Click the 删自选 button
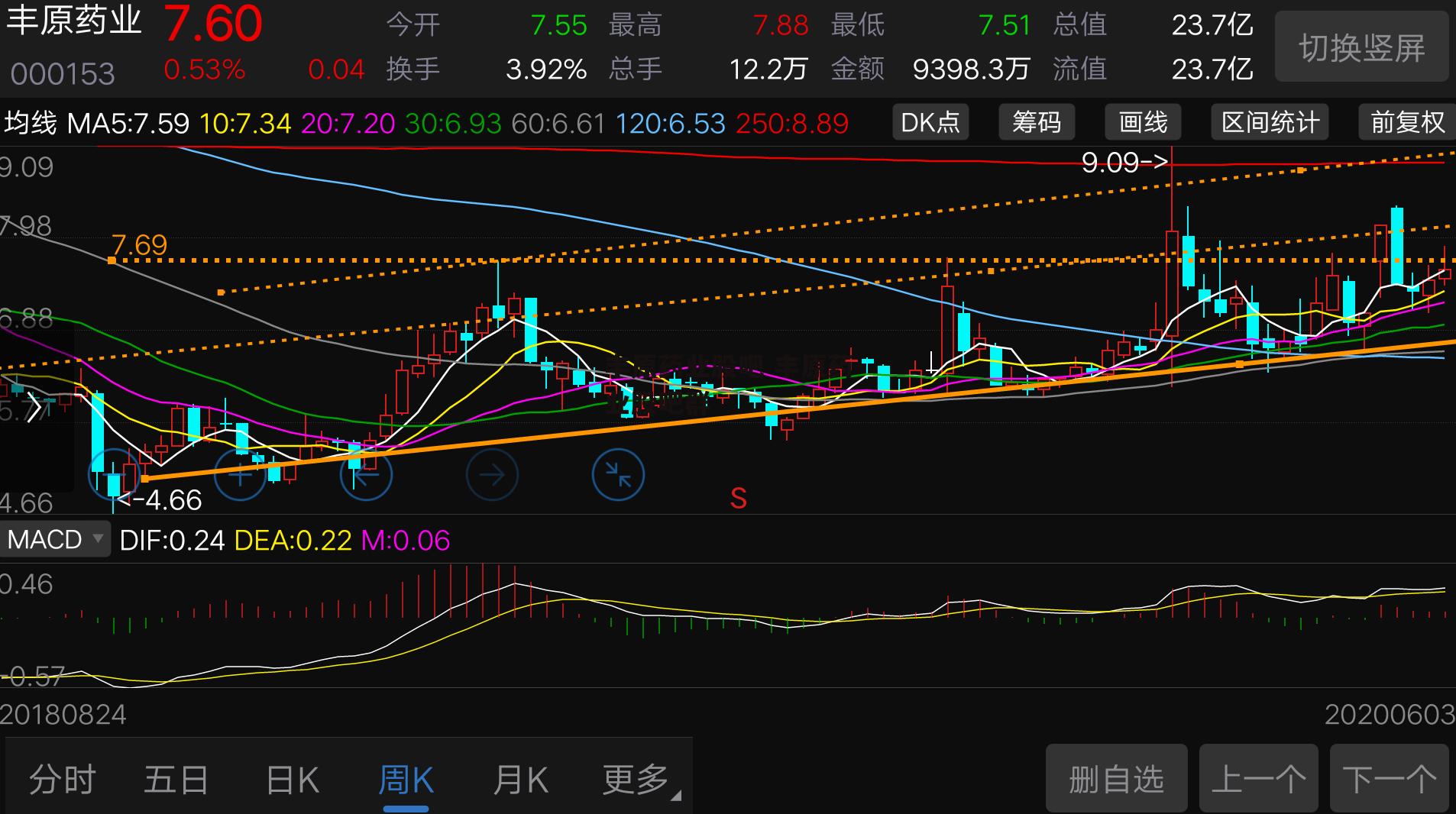The width and height of the screenshot is (1456, 814). pyautogui.click(x=1116, y=779)
